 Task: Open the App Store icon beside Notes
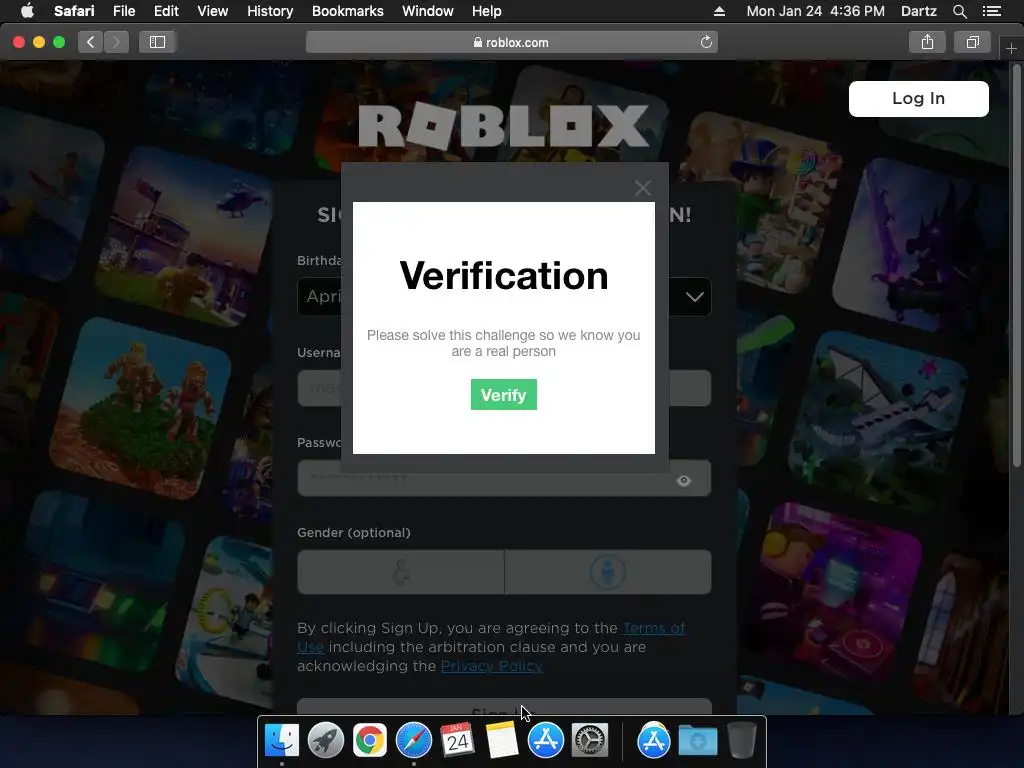(x=545, y=741)
